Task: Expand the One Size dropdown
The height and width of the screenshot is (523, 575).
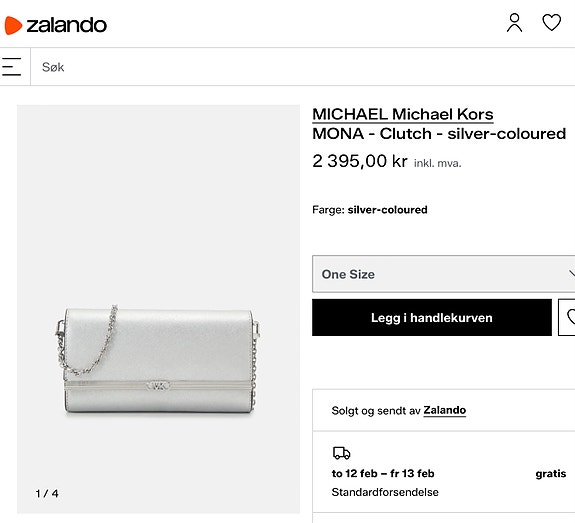Action: coord(443,274)
